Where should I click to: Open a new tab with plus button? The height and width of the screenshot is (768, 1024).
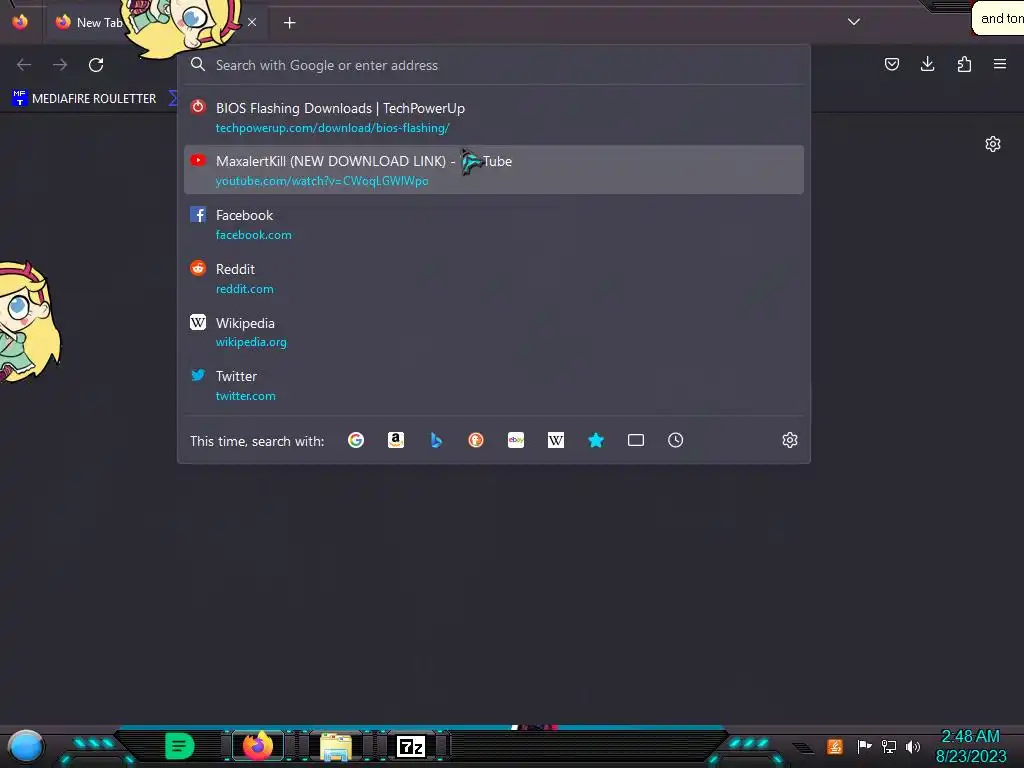click(289, 23)
